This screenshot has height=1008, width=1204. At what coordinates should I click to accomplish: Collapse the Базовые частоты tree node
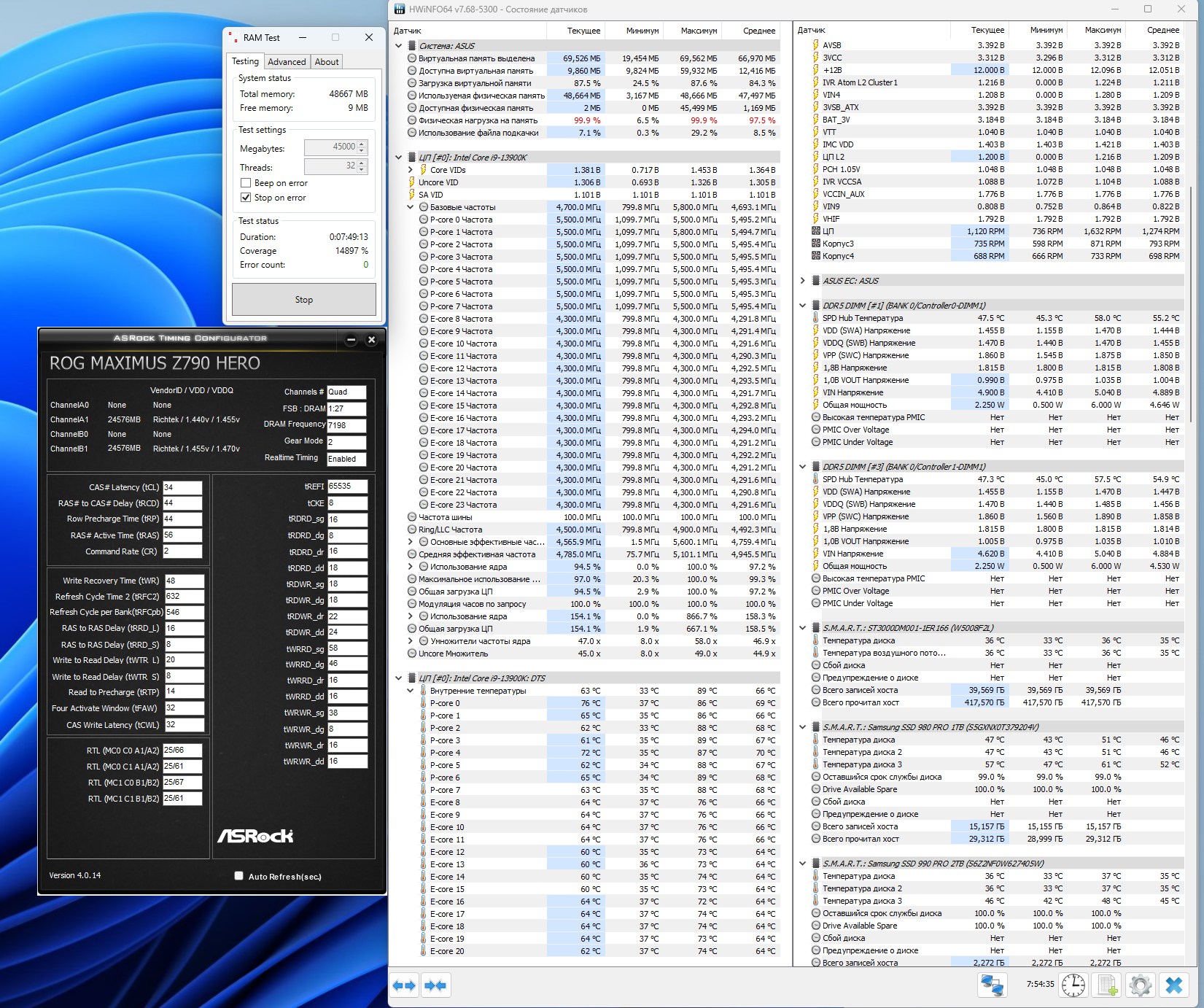click(411, 207)
